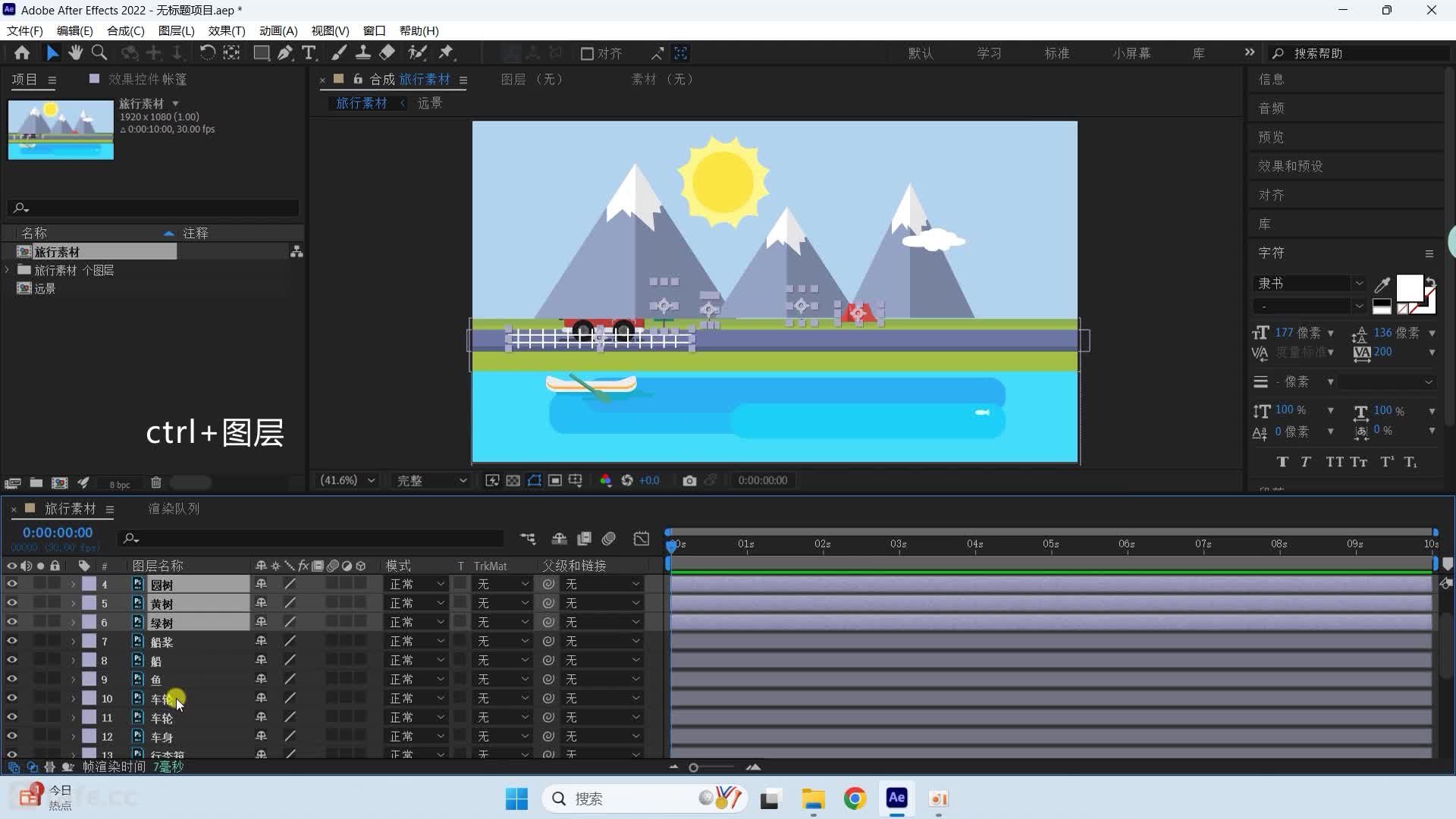This screenshot has width=1456, height=819.
Task: Toggle the frame blending icon in timeline
Action: (x=584, y=539)
